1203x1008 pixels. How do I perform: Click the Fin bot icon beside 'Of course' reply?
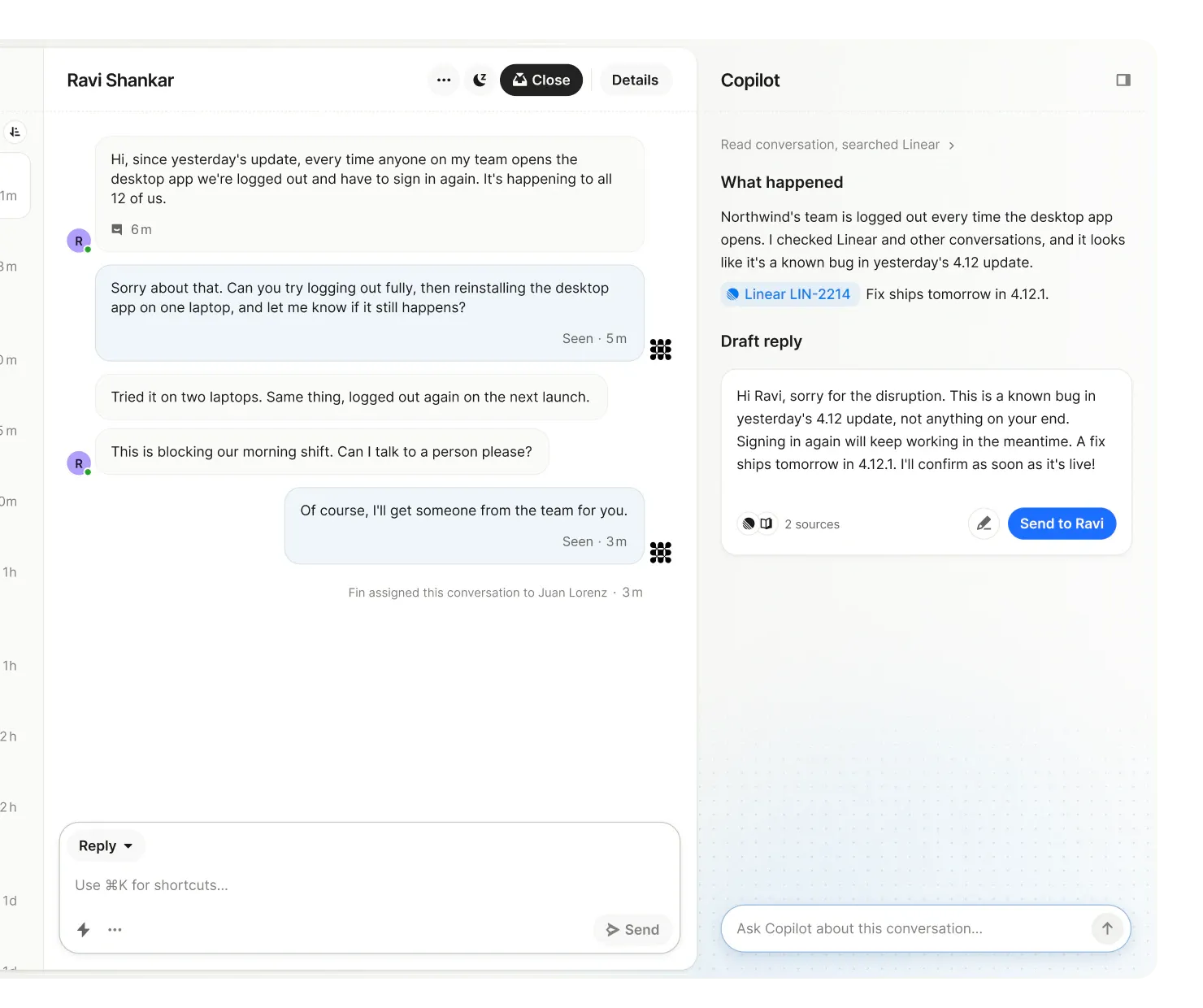pyautogui.click(x=661, y=553)
